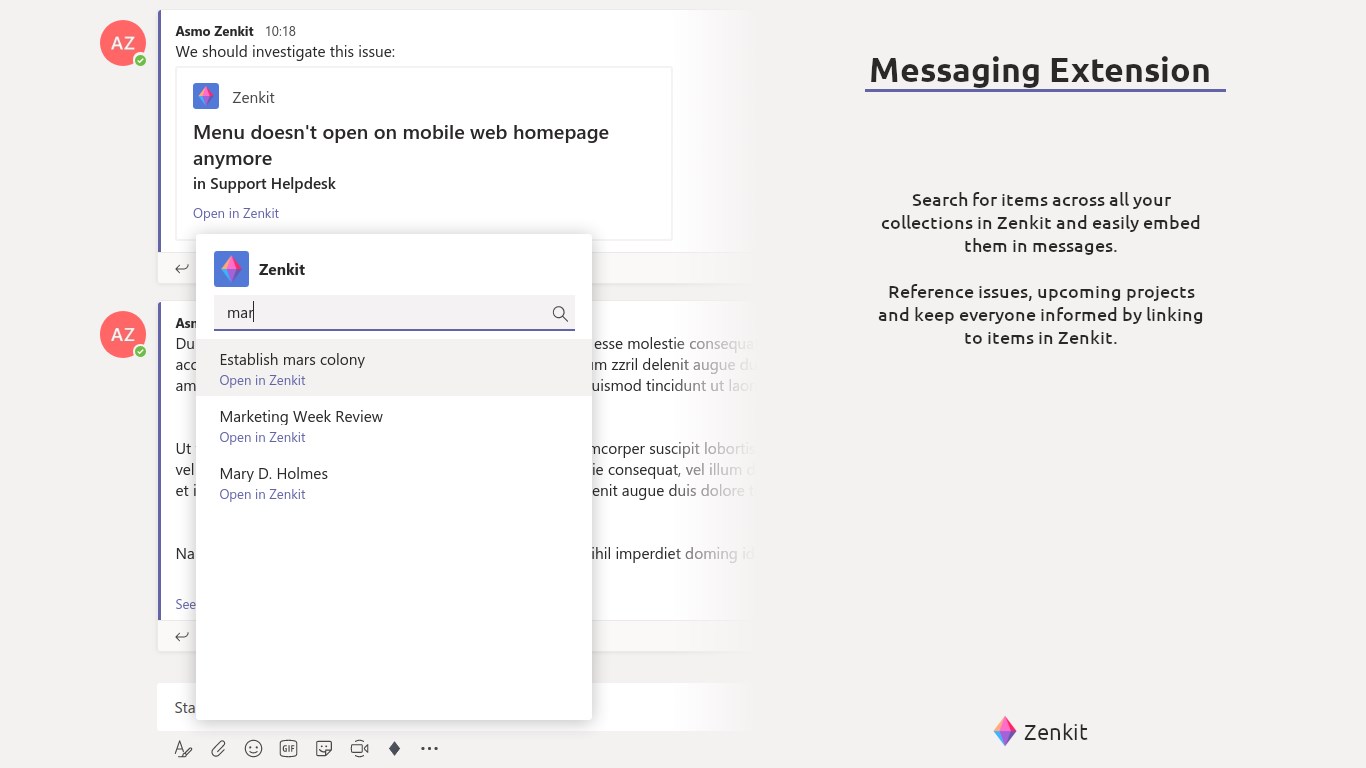This screenshot has height=768, width=1366.
Task: Click the 10:18 message timestamp
Action: click(x=280, y=31)
